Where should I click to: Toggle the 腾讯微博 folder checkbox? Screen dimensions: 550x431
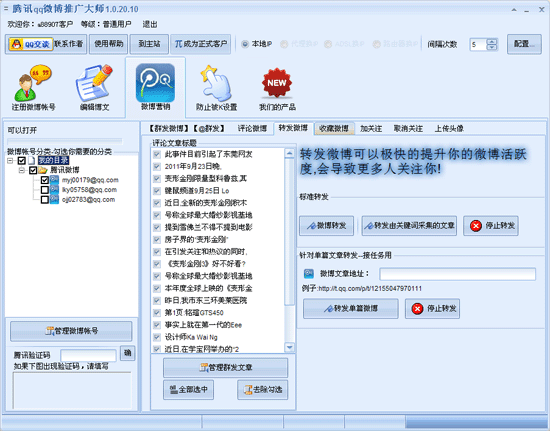[33, 170]
